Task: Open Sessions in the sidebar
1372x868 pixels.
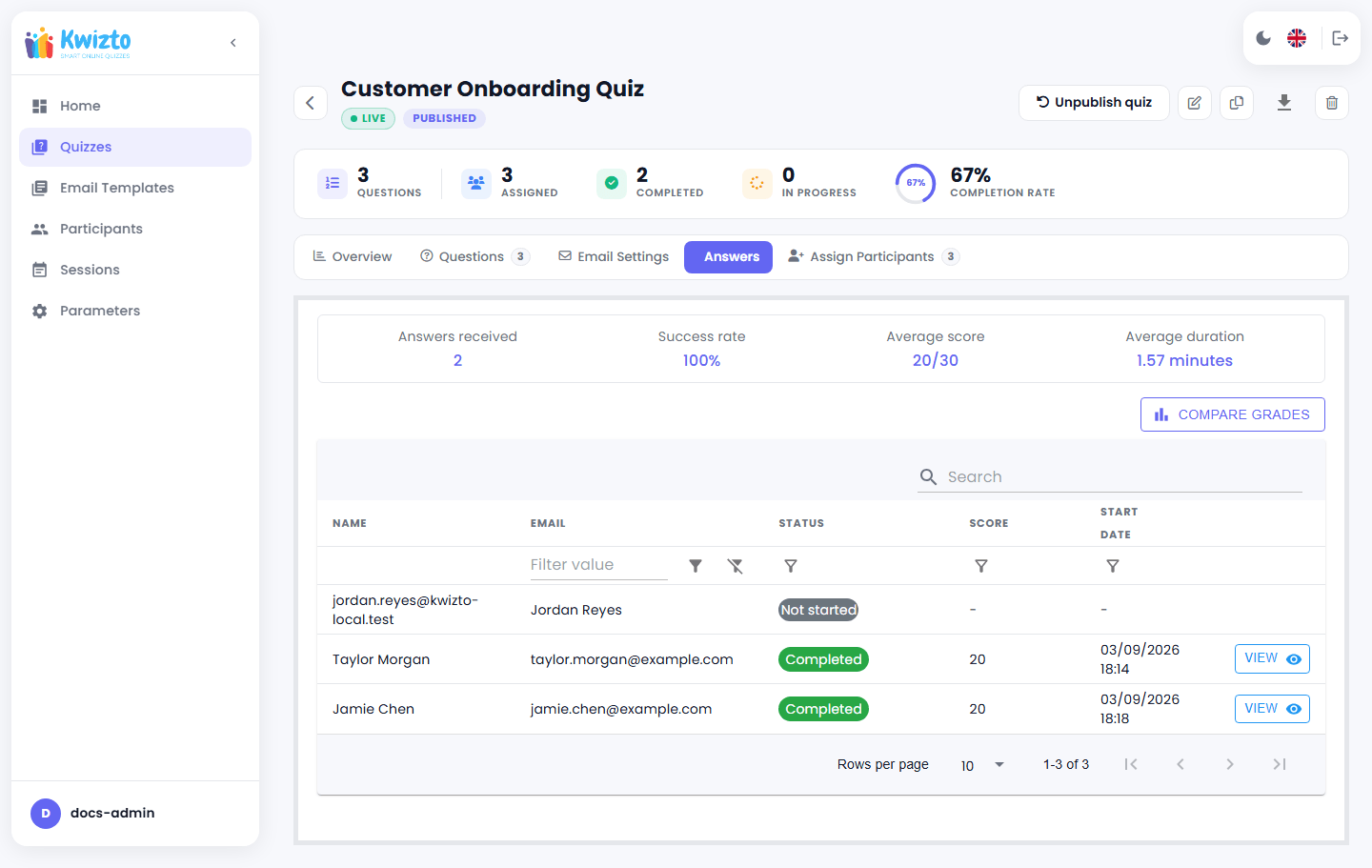Action: 135,270
